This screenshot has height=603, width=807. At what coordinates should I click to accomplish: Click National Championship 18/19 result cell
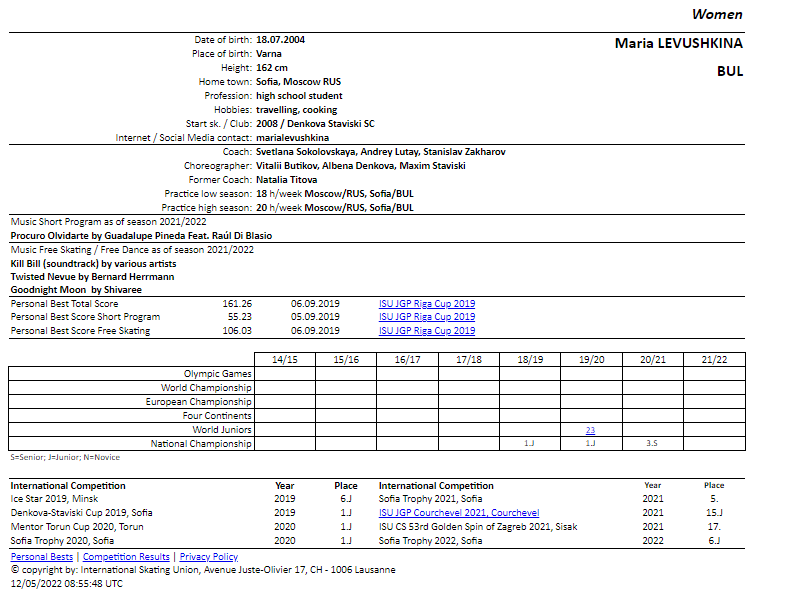(529, 443)
